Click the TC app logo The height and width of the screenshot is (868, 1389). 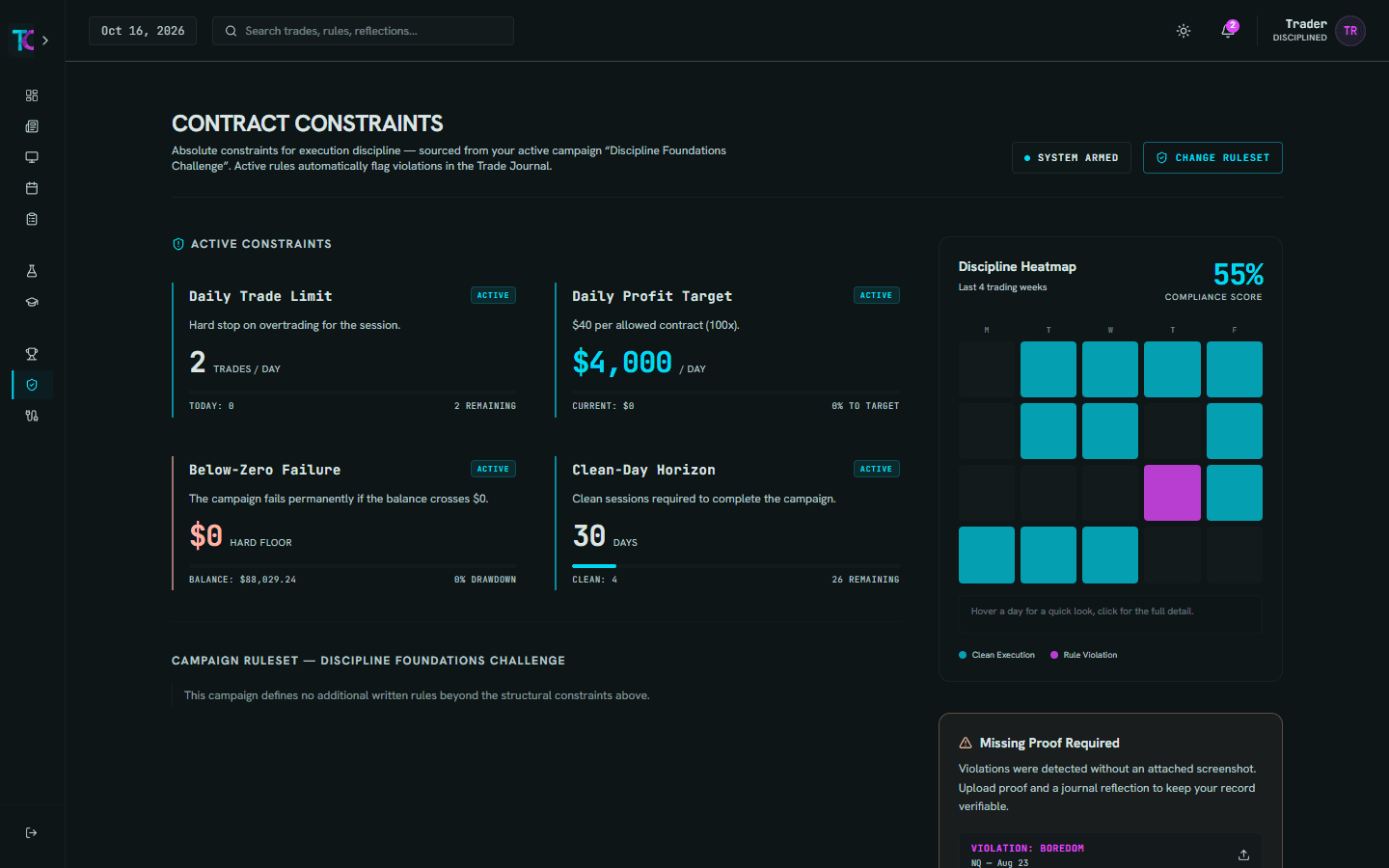[22, 40]
